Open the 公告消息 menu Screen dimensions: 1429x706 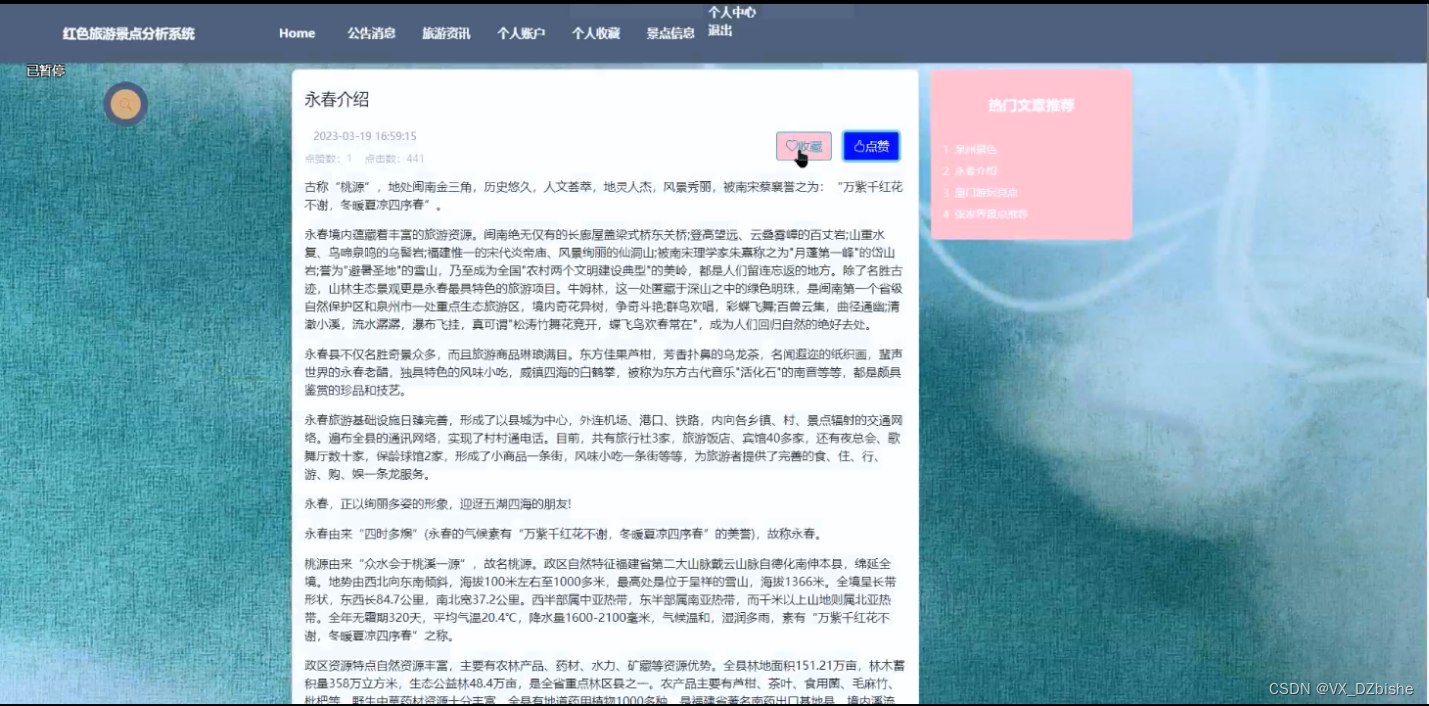[x=372, y=33]
